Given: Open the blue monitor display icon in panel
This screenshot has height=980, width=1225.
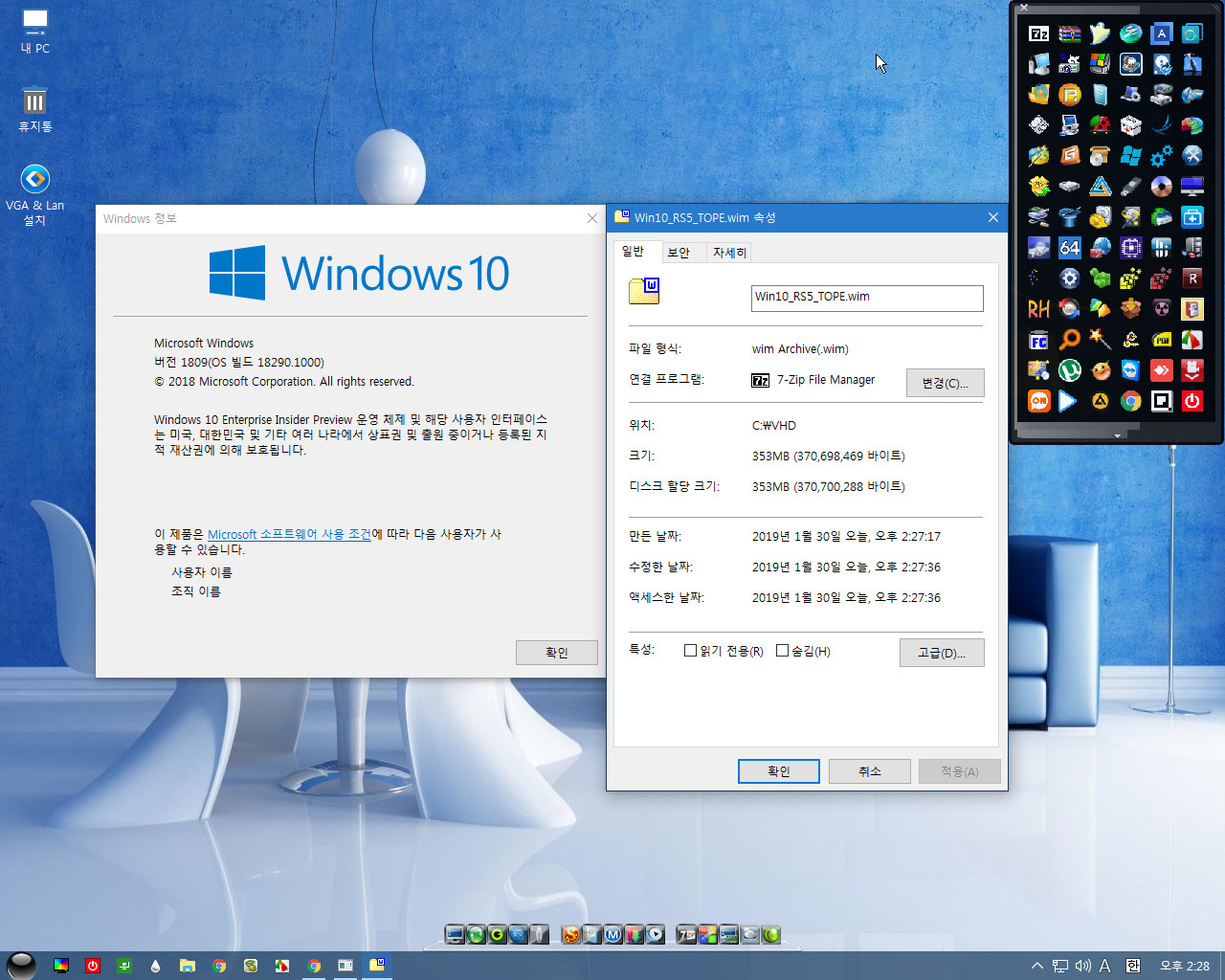Looking at the screenshot, I should [x=1192, y=187].
